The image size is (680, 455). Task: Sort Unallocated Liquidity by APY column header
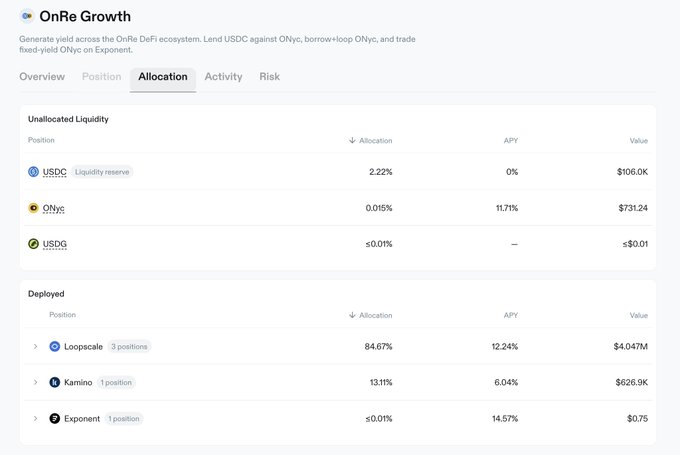tap(511, 140)
